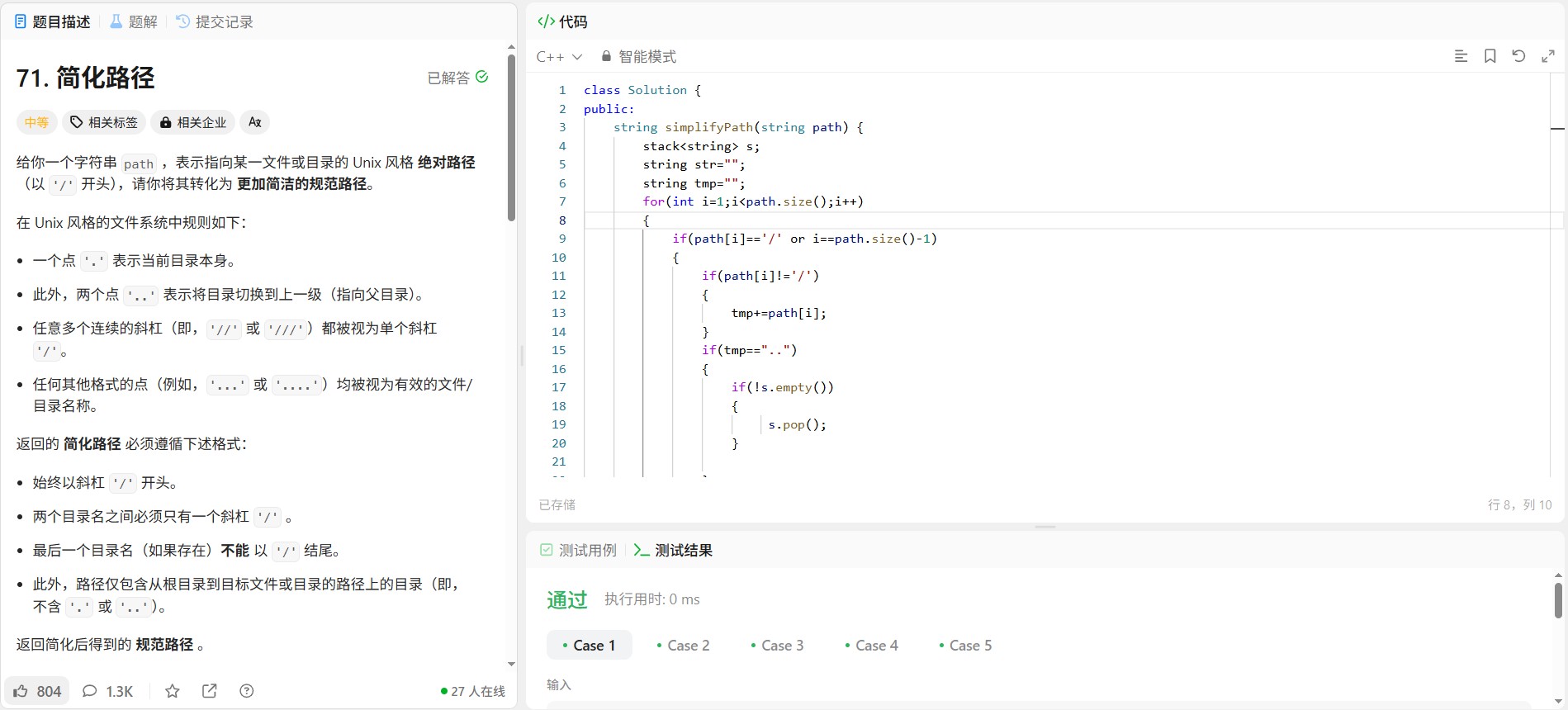The image size is (1568, 710).
Task: Click code line 'if(tmp=="..")'
Action: (x=750, y=350)
